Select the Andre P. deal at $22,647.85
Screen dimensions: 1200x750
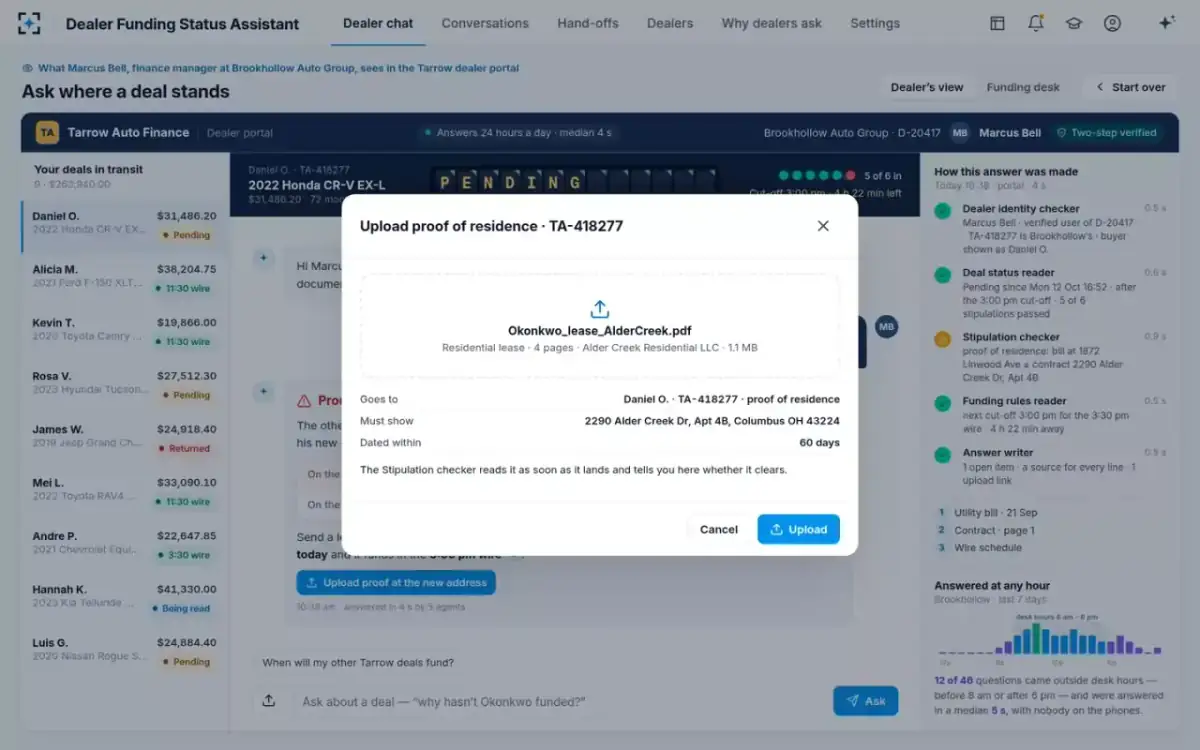click(x=125, y=545)
